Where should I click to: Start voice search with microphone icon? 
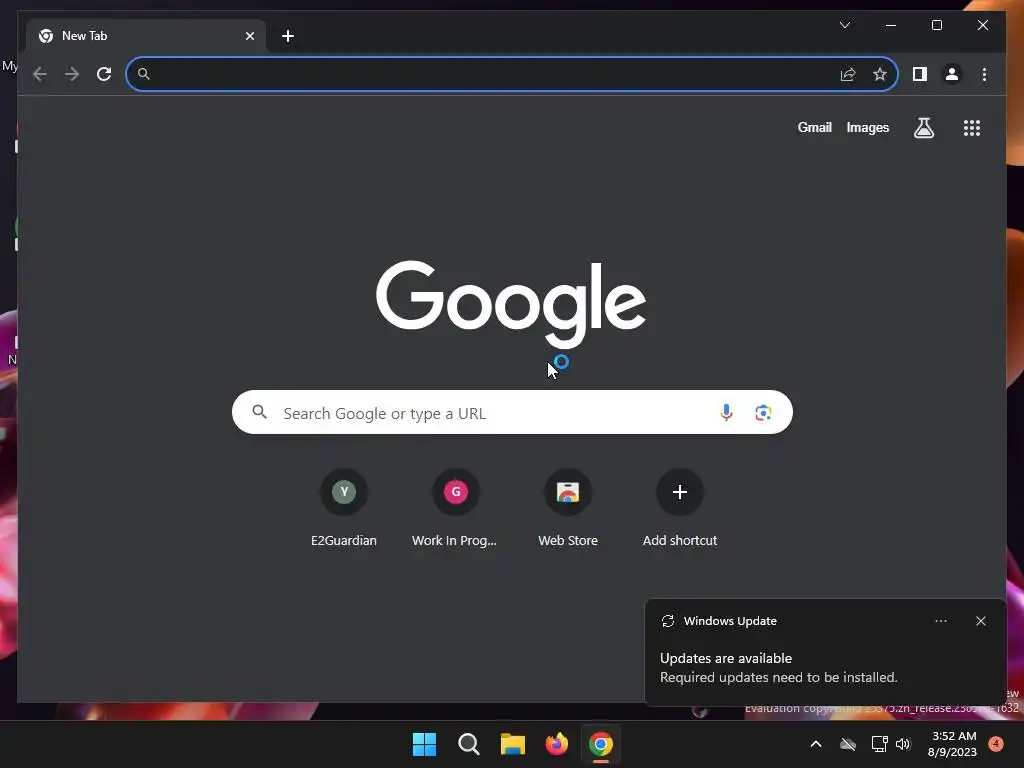point(726,413)
